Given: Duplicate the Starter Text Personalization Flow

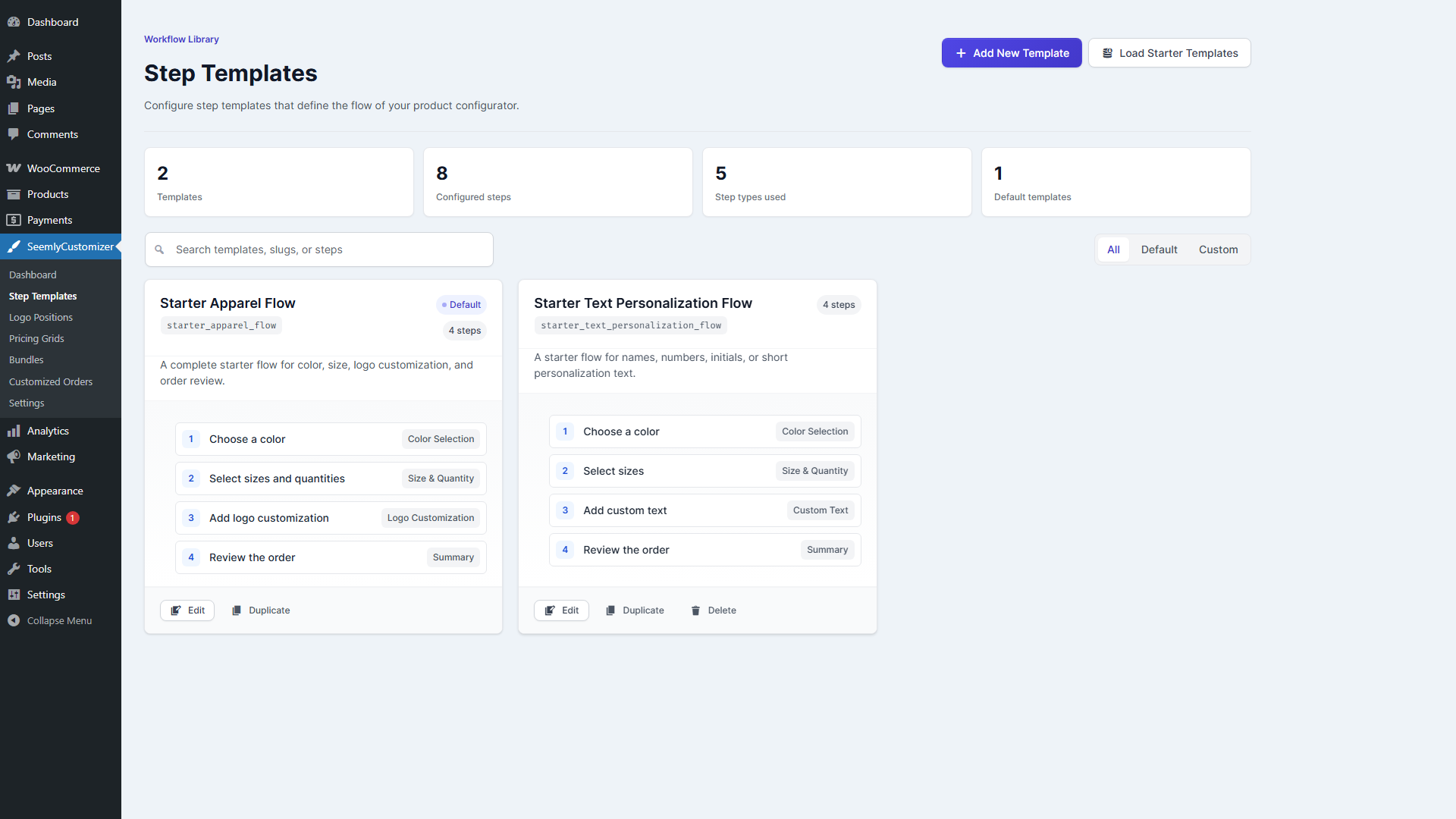Looking at the screenshot, I should click(635, 610).
